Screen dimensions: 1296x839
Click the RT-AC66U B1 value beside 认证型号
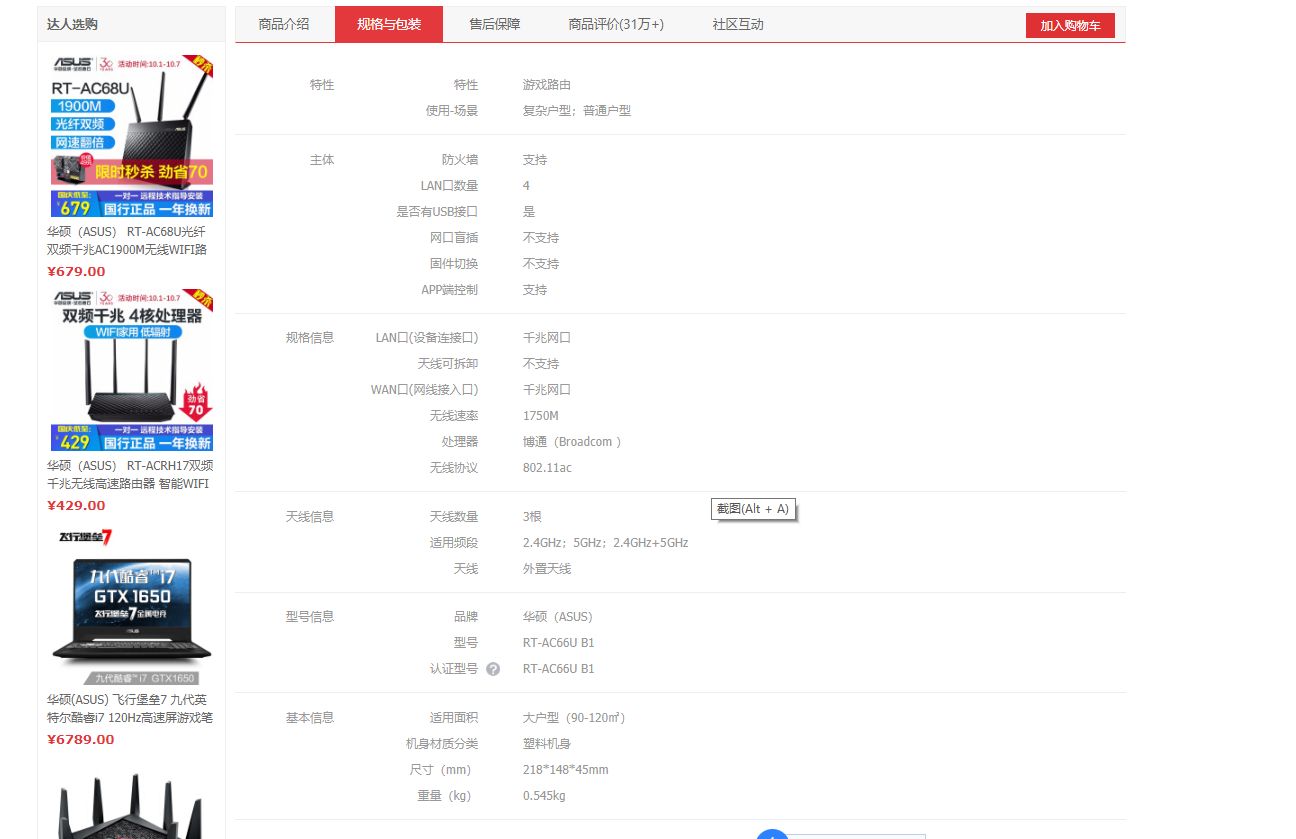(x=559, y=669)
